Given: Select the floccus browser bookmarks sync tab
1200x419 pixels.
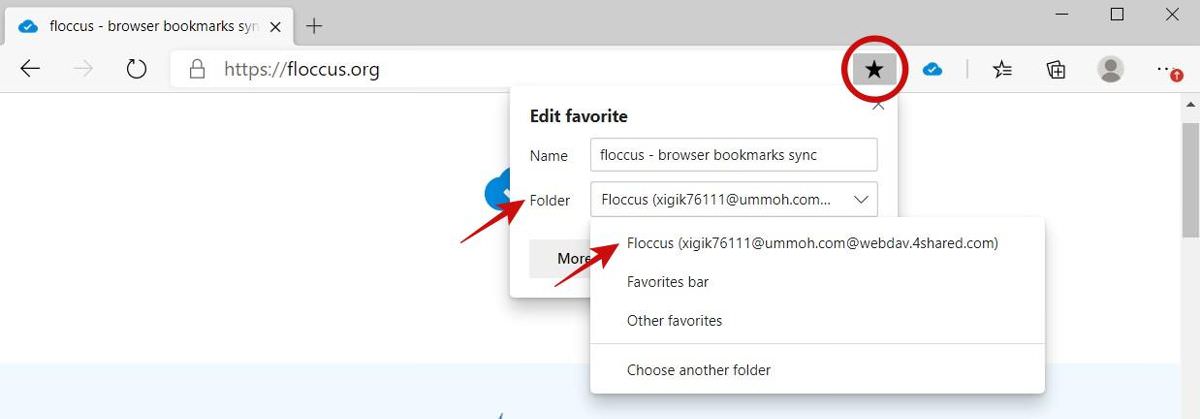Looking at the screenshot, I should click(x=150, y=27).
